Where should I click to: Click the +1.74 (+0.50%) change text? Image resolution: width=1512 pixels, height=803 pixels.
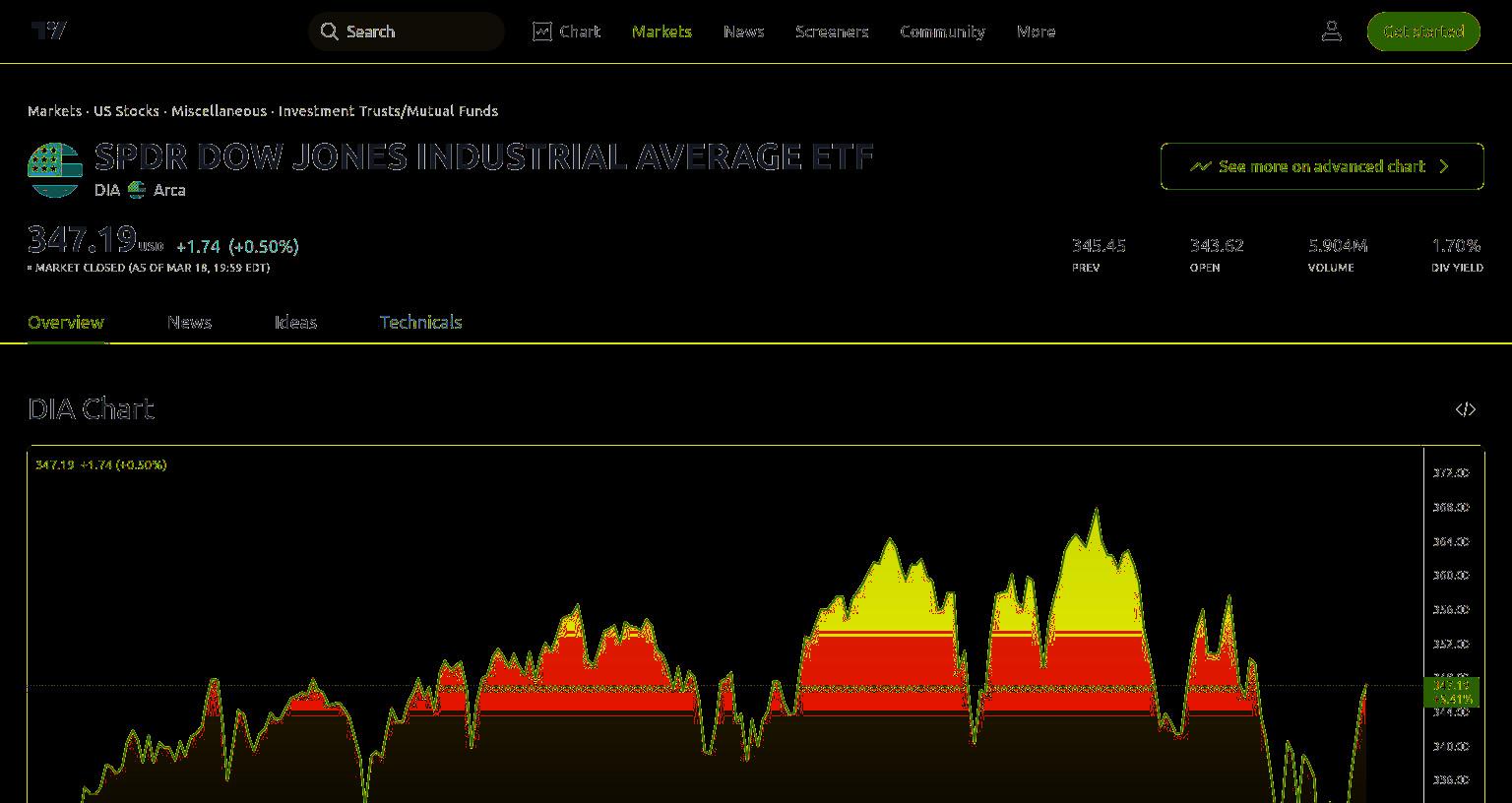click(x=237, y=246)
